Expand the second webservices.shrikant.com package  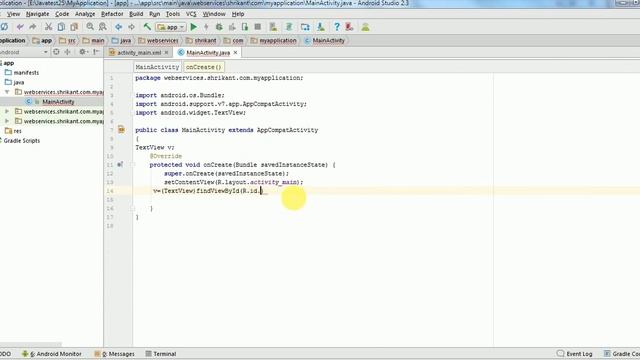[x=7, y=111]
